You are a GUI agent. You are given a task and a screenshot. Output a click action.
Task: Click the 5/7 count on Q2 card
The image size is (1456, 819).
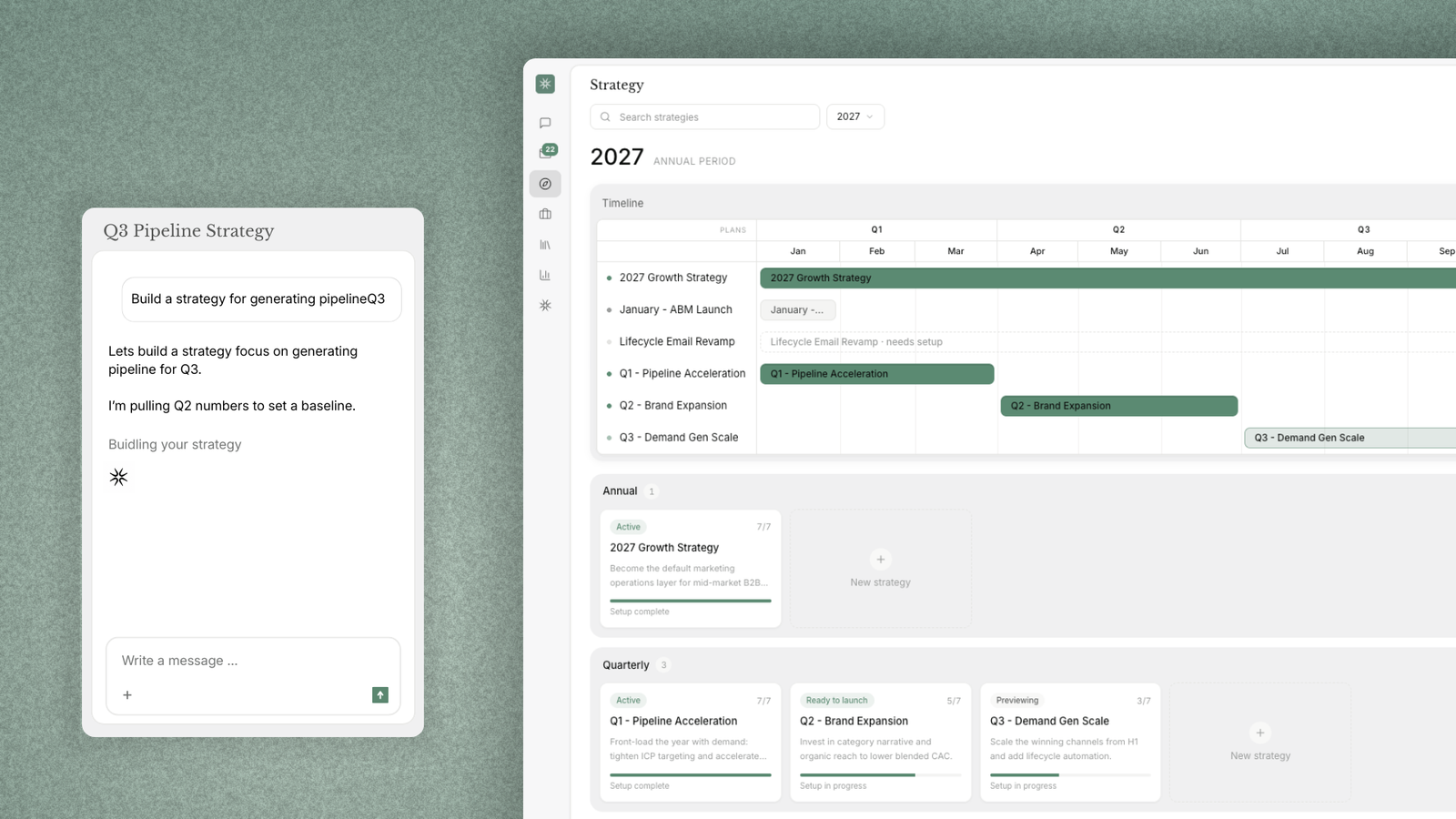click(x=954, y=701)
